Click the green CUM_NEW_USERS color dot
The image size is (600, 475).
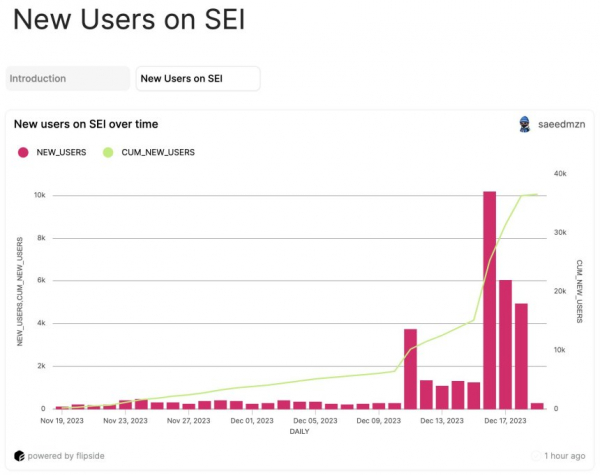tap(108, 152)
